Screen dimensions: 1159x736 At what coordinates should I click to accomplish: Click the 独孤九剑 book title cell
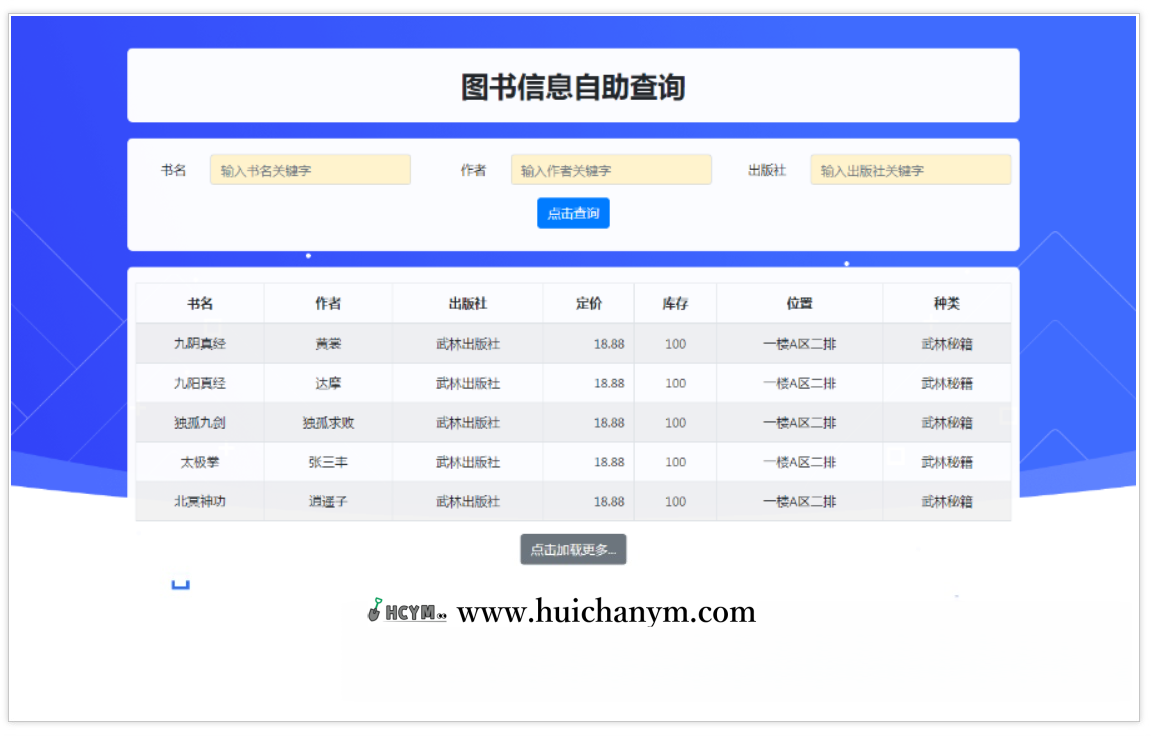[200, 422]
